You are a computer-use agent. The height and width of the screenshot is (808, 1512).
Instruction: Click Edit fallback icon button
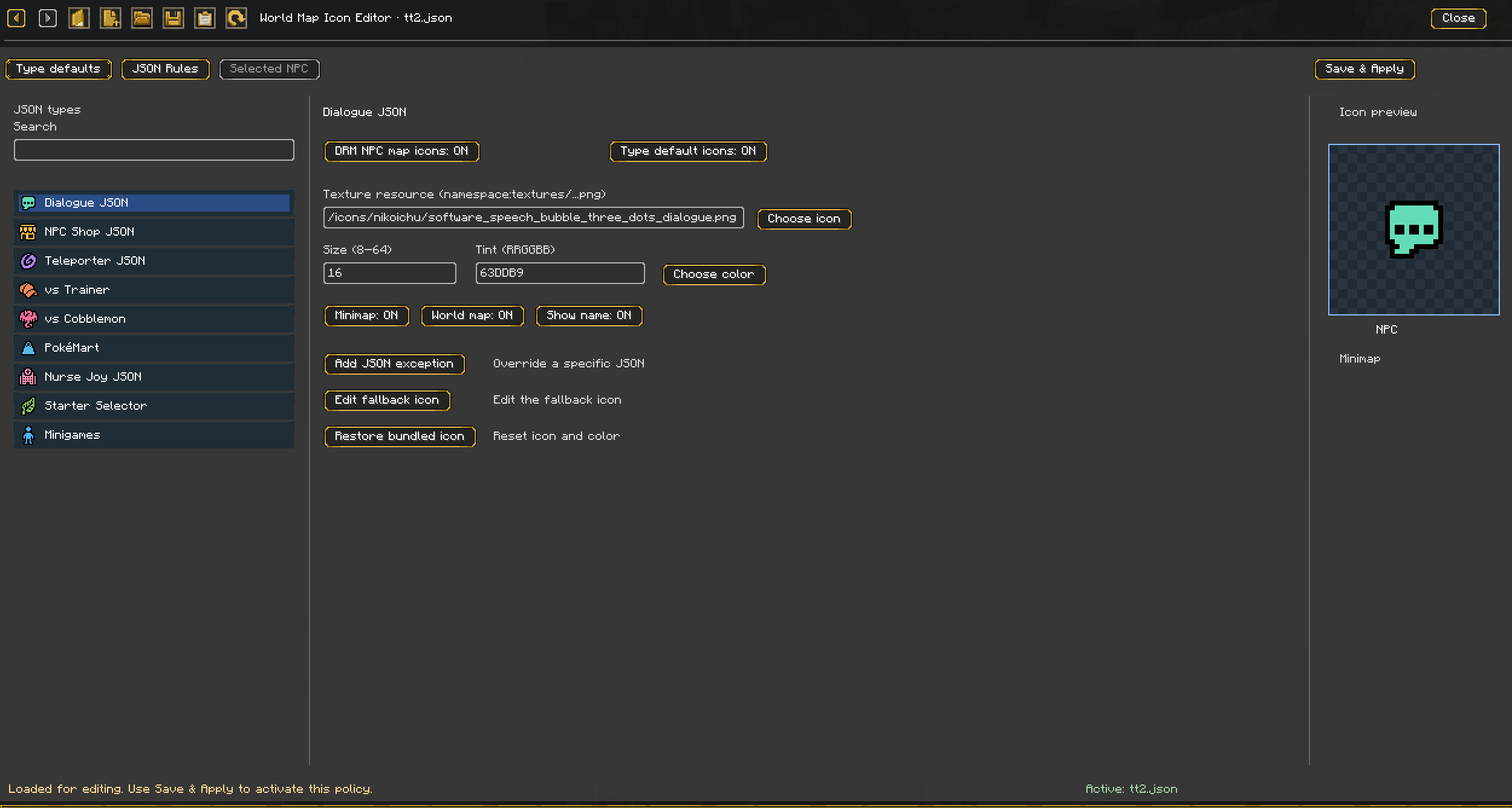387,400
